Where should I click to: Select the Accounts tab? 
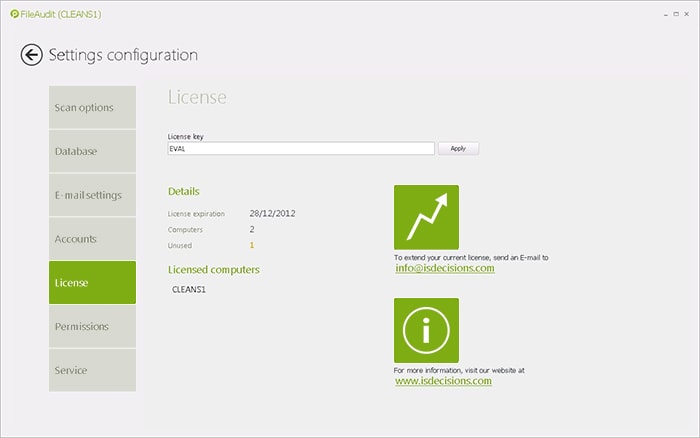tap(92, 239)
